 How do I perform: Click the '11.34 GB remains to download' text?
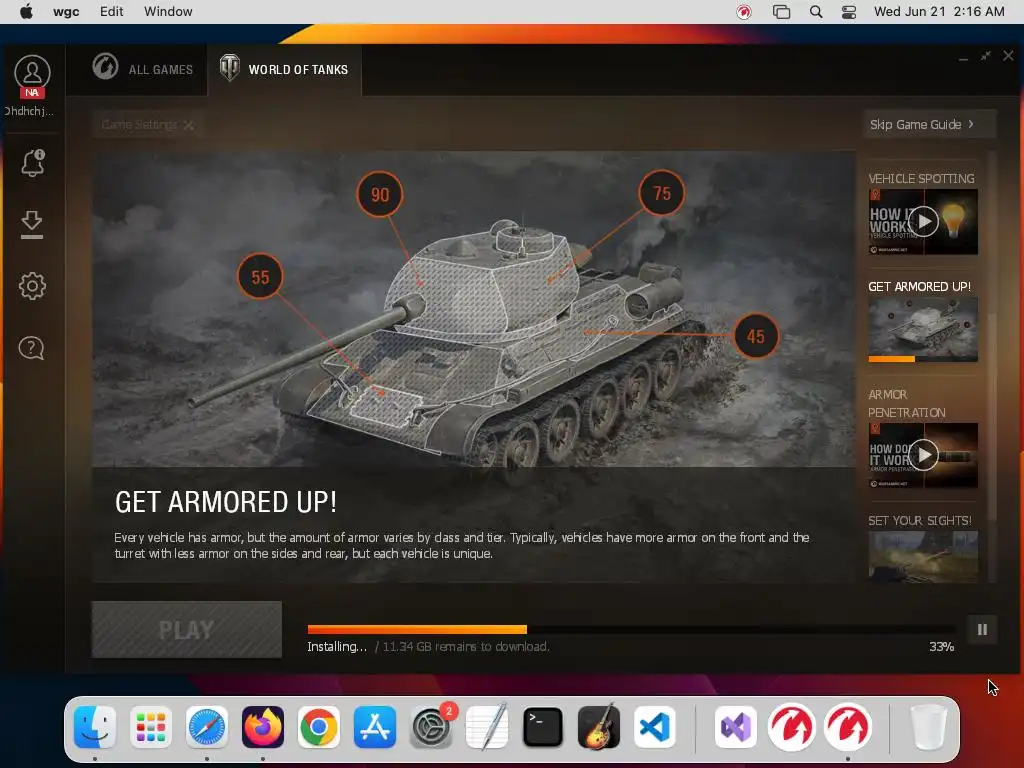[x=466, y=647]
